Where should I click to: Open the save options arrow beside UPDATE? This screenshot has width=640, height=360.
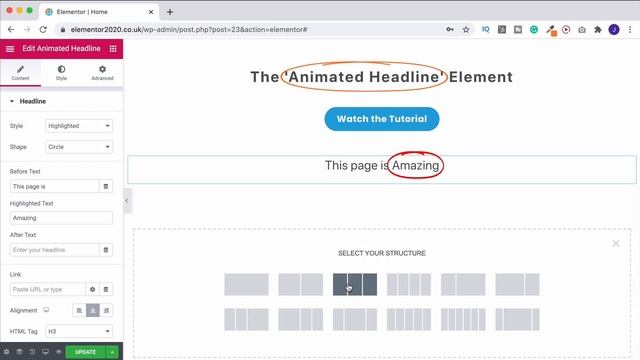click(x=112, y=352)
